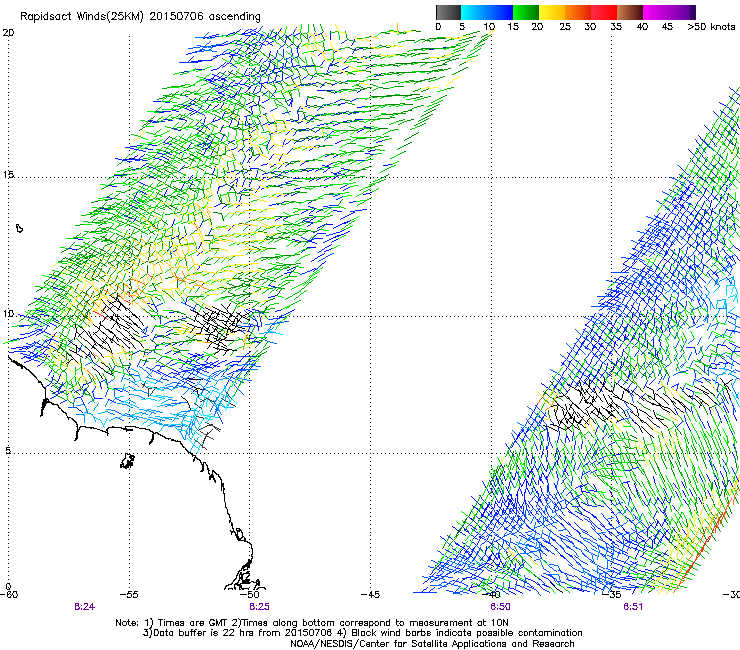Select the cyan-blue 5-15 knots legend swatch
Screen dimensions: 740x650
click(487, 12)
